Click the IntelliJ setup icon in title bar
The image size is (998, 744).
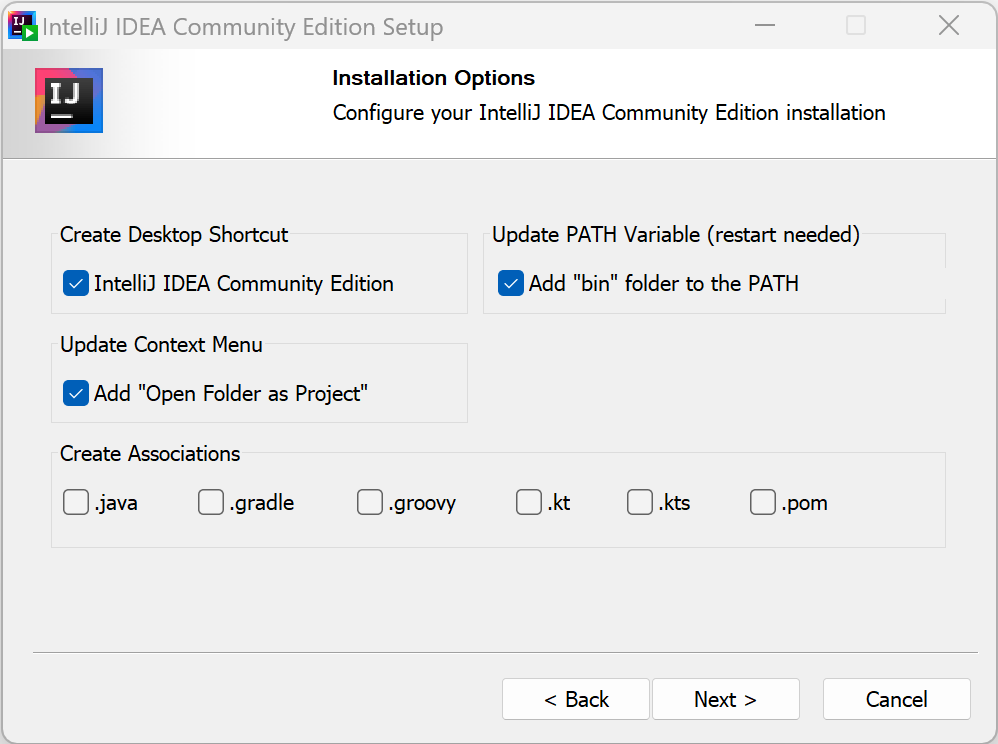22,26
